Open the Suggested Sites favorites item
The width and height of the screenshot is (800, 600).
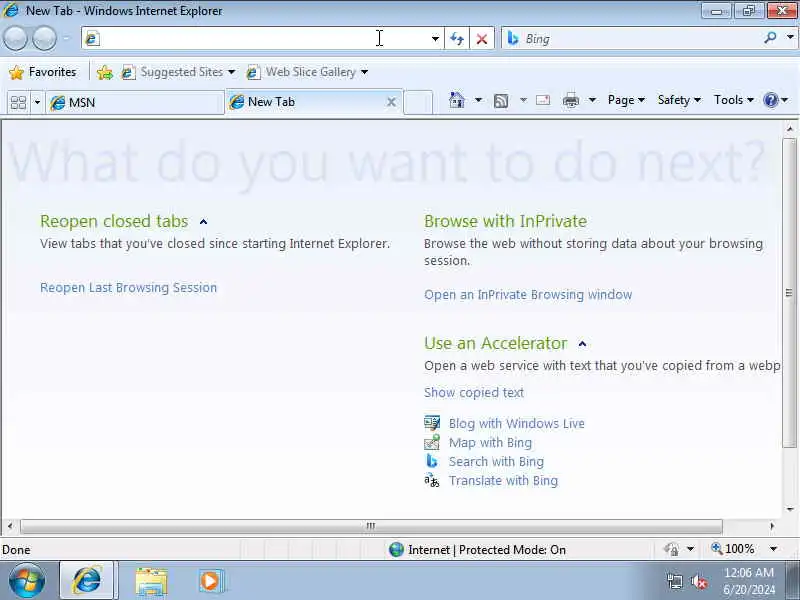click(x=179, y=72)
